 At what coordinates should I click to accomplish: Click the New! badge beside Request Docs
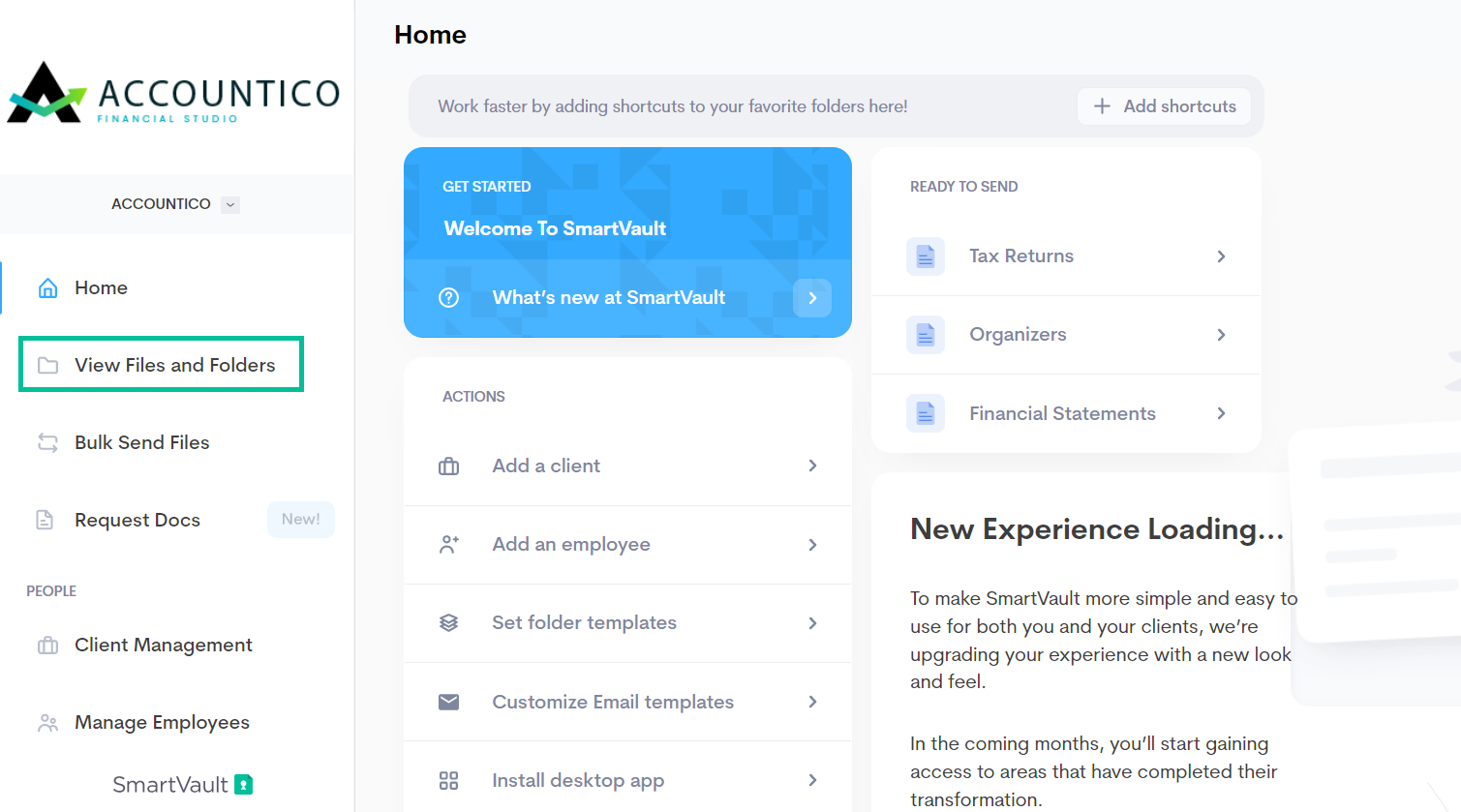click(300, 520)
